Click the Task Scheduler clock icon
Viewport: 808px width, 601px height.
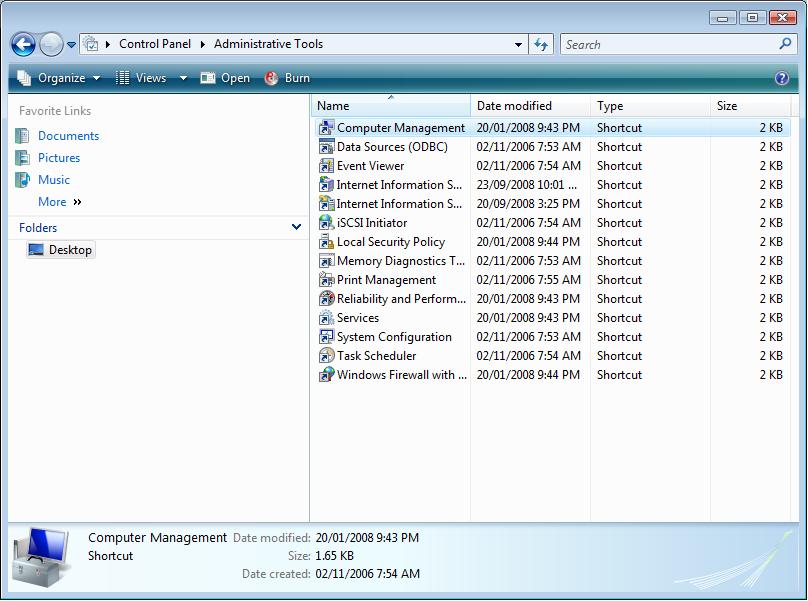326,356
